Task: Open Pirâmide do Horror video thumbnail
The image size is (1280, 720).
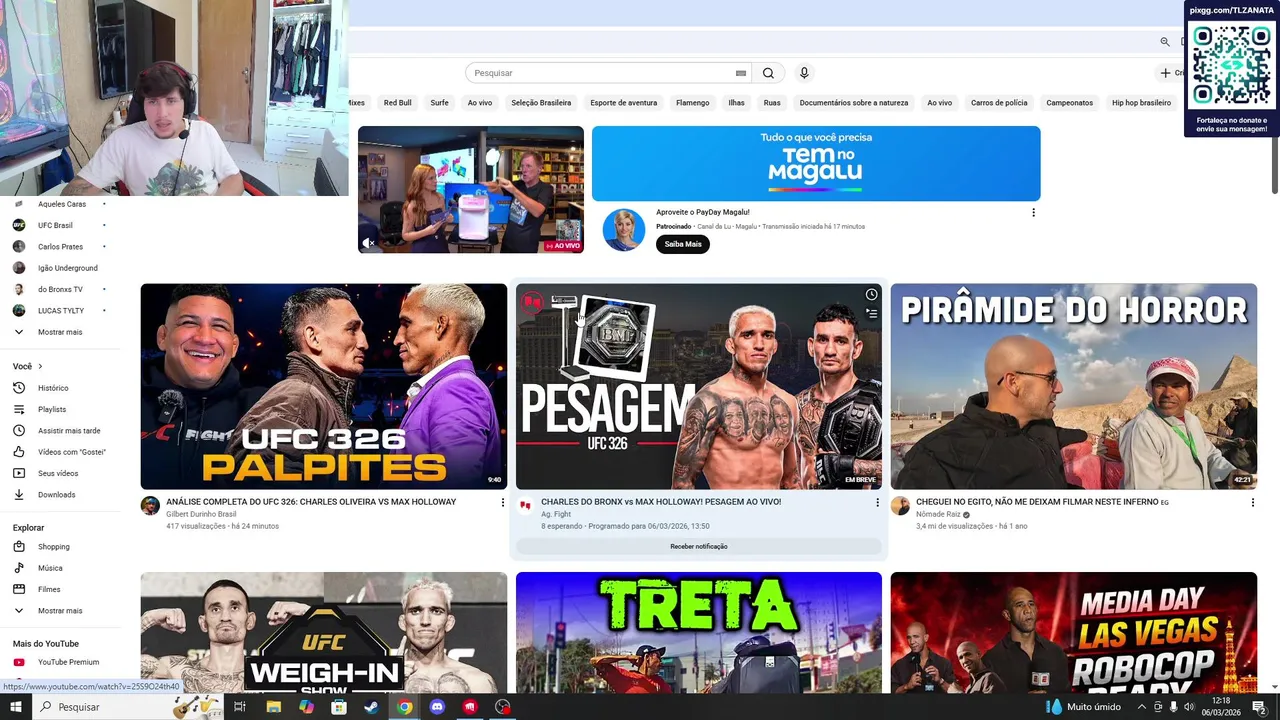Action: (x=1074, y=386)
